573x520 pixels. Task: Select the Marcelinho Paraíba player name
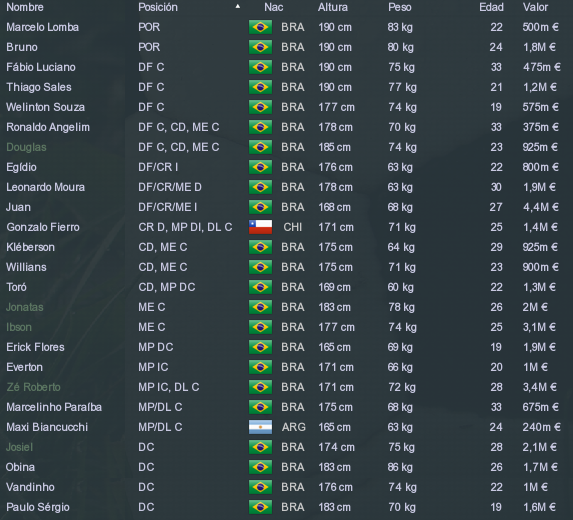coord(54,407)
